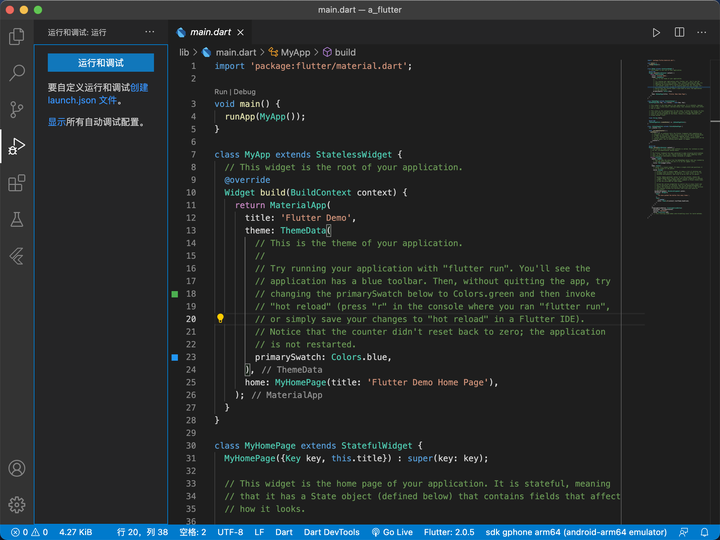Show errors and warnings count
720x540 pixels.
29,532
